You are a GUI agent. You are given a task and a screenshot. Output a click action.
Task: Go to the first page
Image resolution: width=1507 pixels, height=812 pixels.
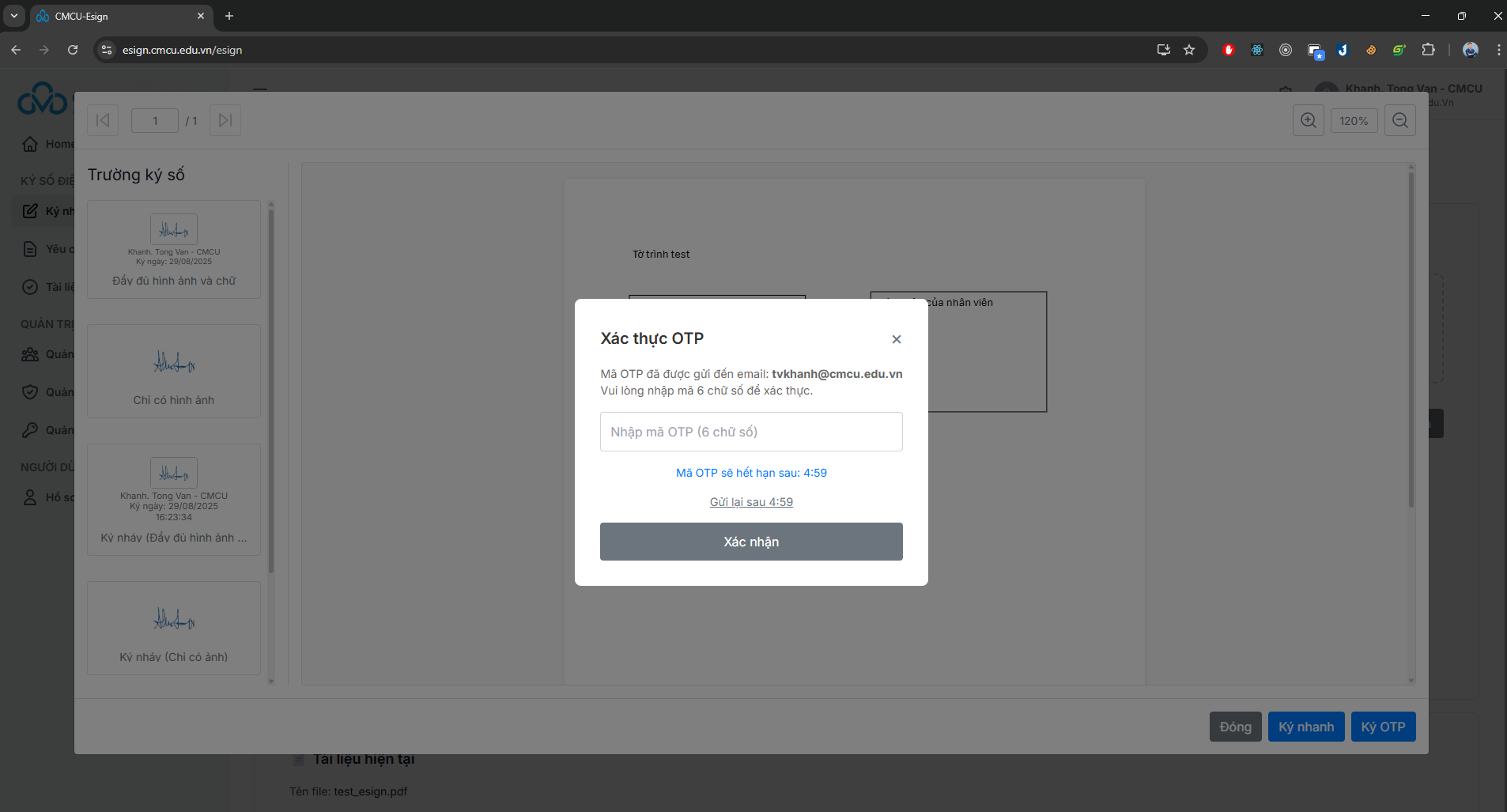tap(103, 120)
